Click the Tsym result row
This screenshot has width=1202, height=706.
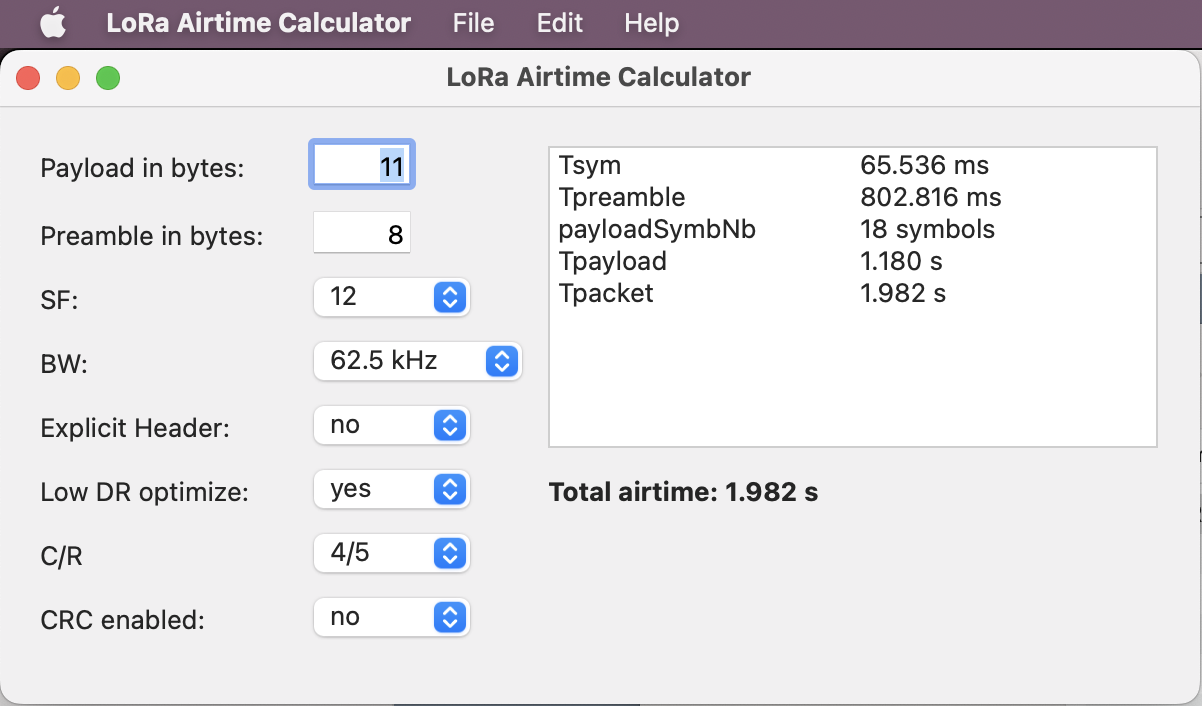point(852,165)
